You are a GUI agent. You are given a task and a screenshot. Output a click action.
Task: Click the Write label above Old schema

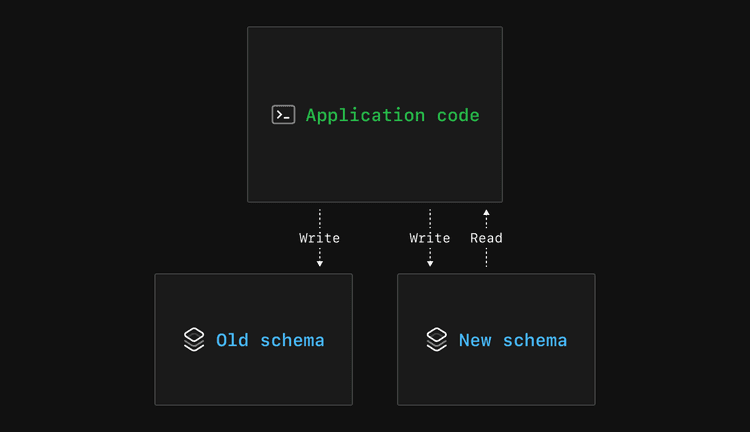click(320, 238)
